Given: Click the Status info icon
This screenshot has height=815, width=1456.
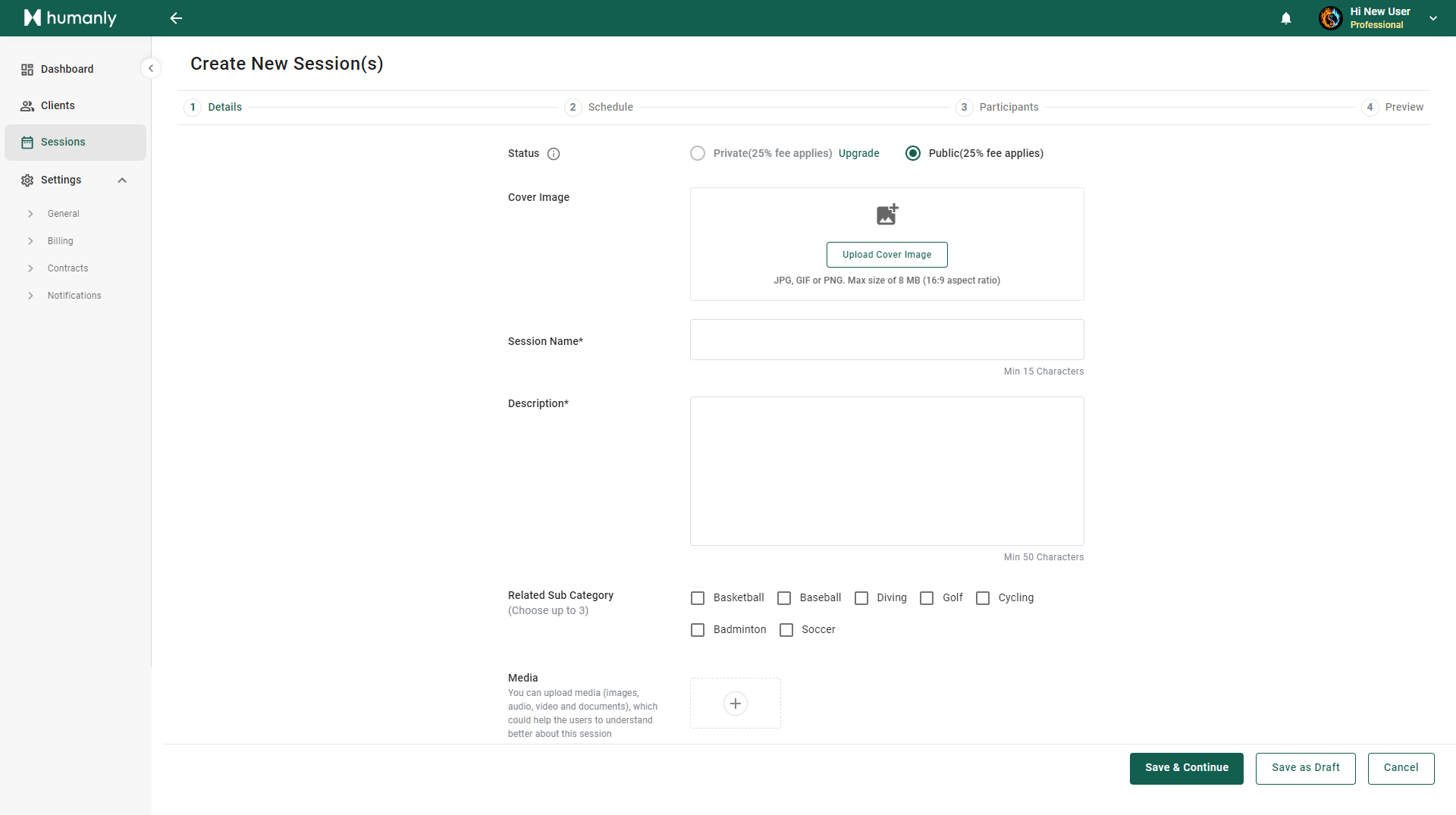Looking at the screenshot, I should pyautogui.click(x=554, y=154).
